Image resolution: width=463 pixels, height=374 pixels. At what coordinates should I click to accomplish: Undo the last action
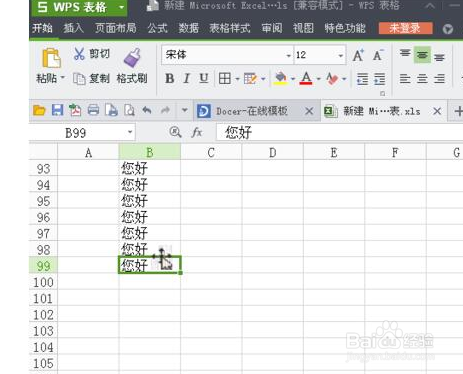(x=147, y=110)
